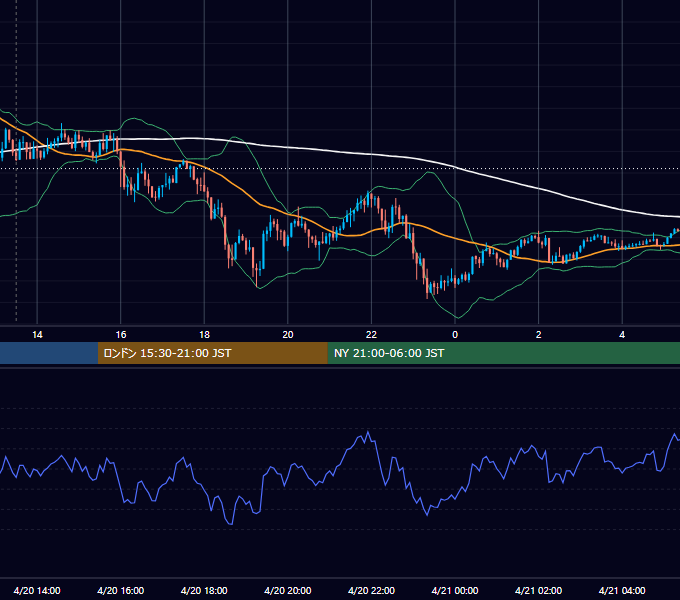This screenshot has height=600, width=680.
Task: Click the 2 hour axis label
Action: point(539,335)
